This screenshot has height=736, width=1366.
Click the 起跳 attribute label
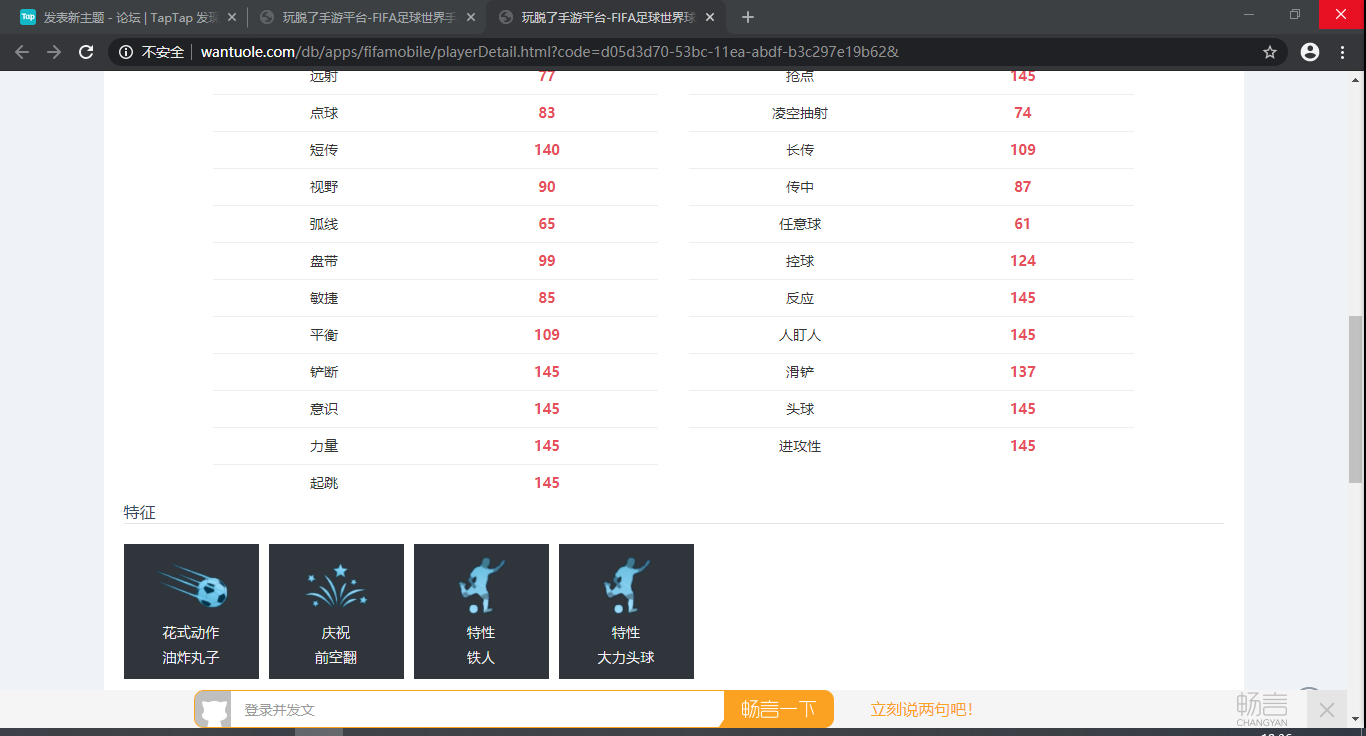324,483
